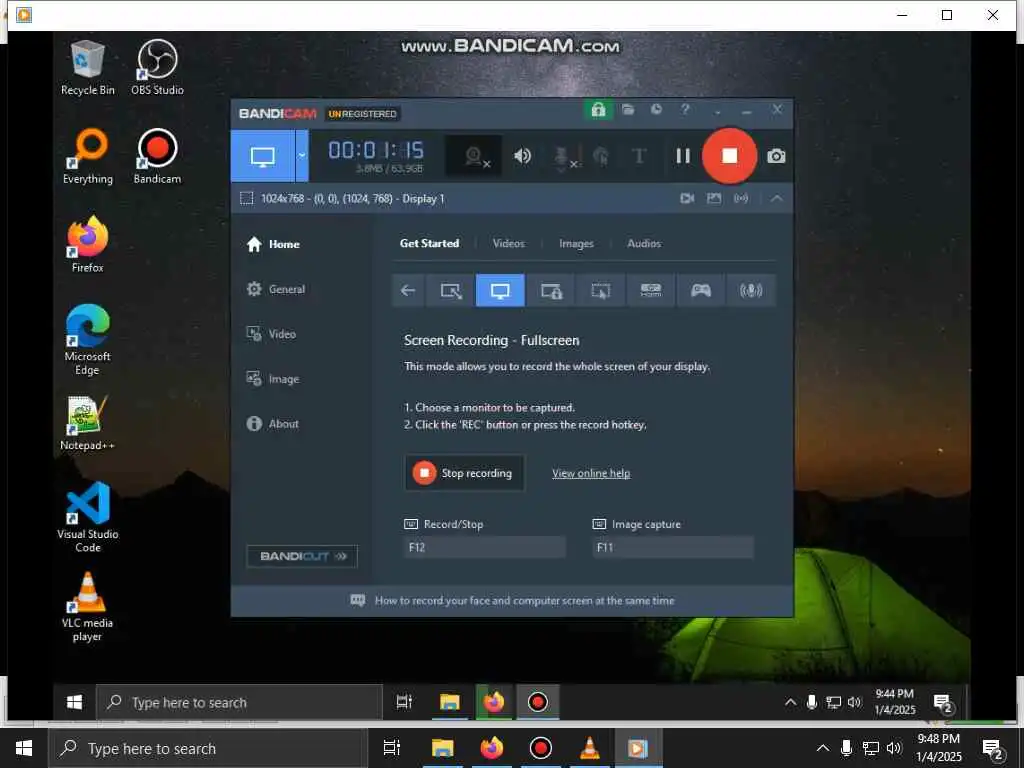The height and width of the screenshot is (768, 1024).
Task: Open the Home section
Action: click(273, 244)
